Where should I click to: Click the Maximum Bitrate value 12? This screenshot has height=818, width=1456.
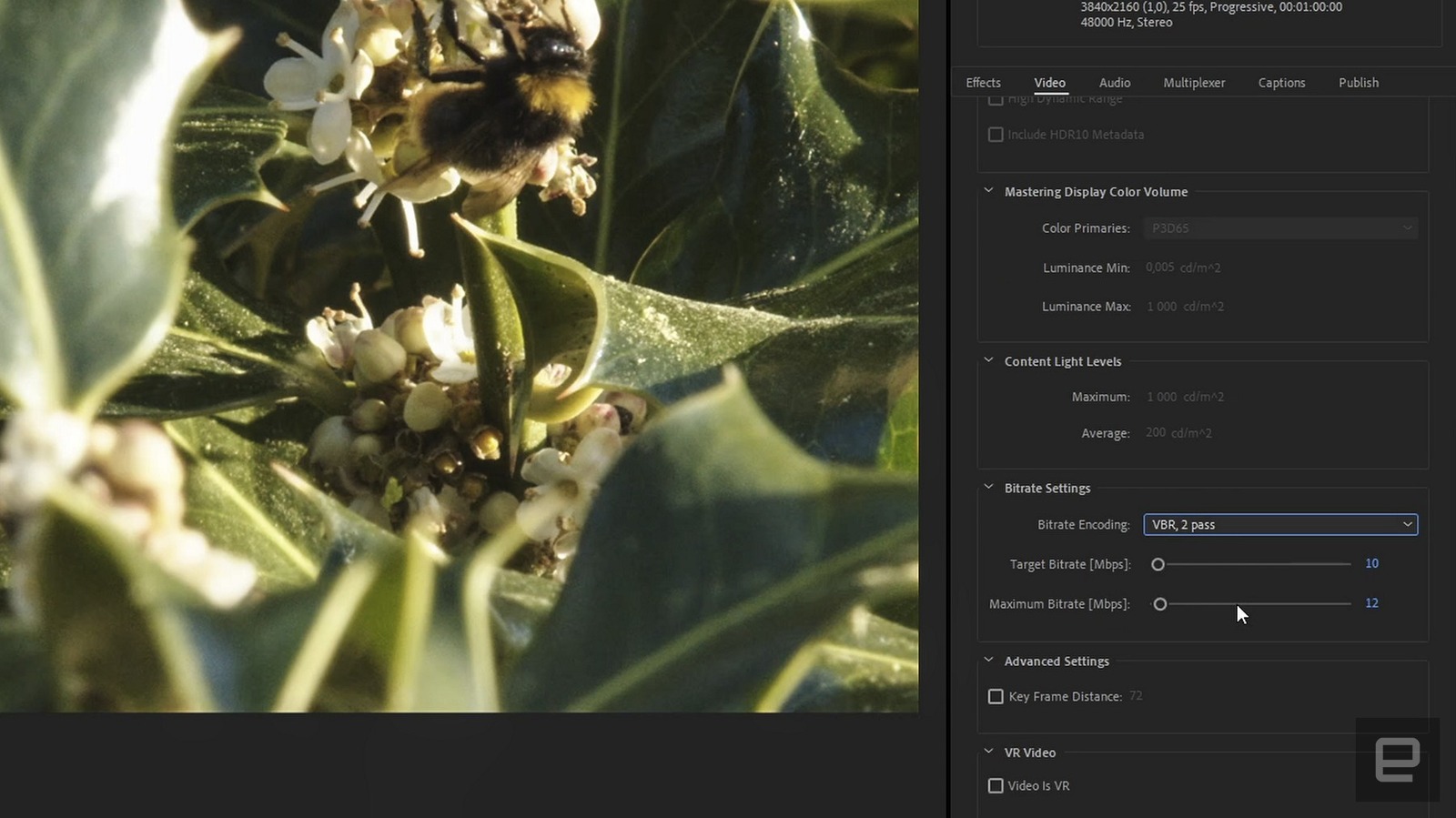point(1371,603)
